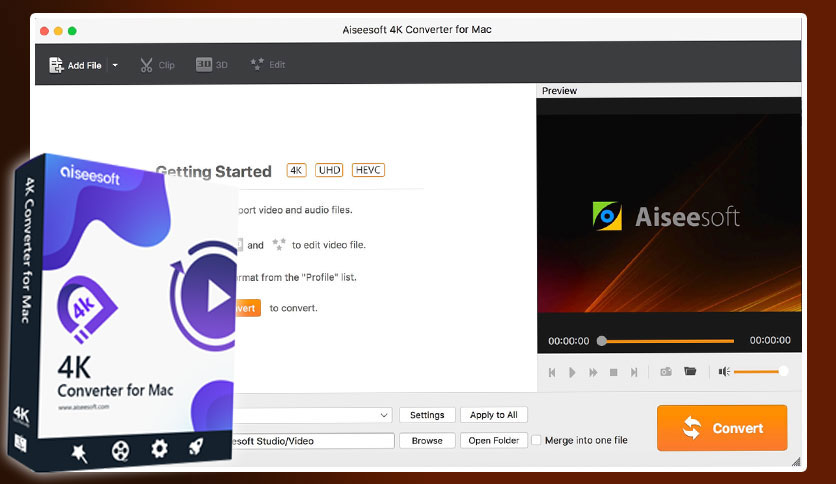This screenshot has height=484, width=836.
Task: Adjust the volume slider
Action: 760,372
